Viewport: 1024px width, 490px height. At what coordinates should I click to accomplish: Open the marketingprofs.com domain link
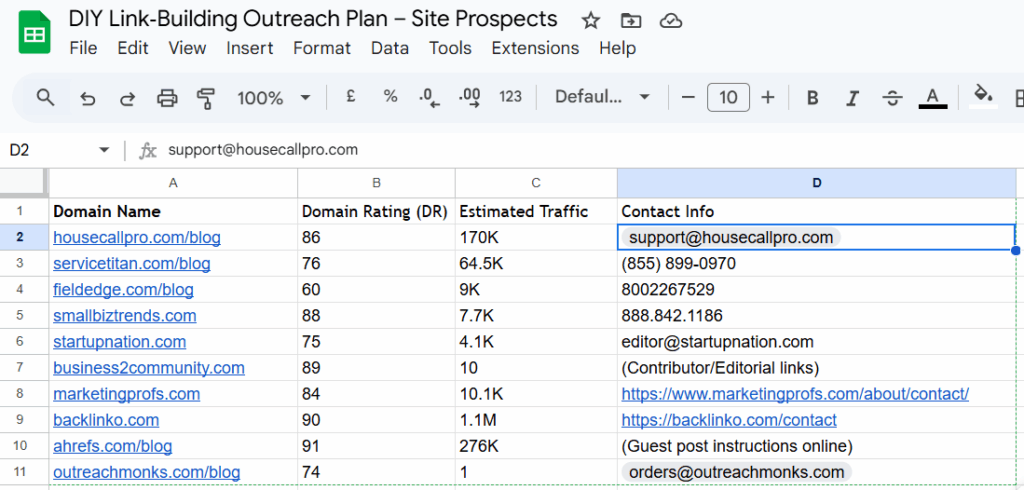pos(127,395)
